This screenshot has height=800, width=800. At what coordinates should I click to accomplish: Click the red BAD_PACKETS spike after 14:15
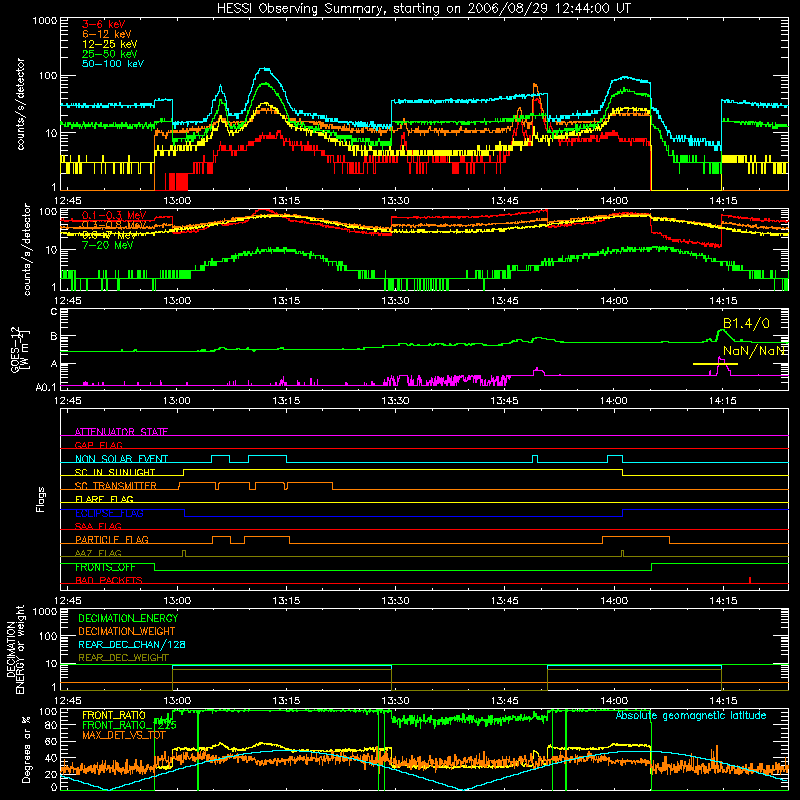(x=749, y=580)
